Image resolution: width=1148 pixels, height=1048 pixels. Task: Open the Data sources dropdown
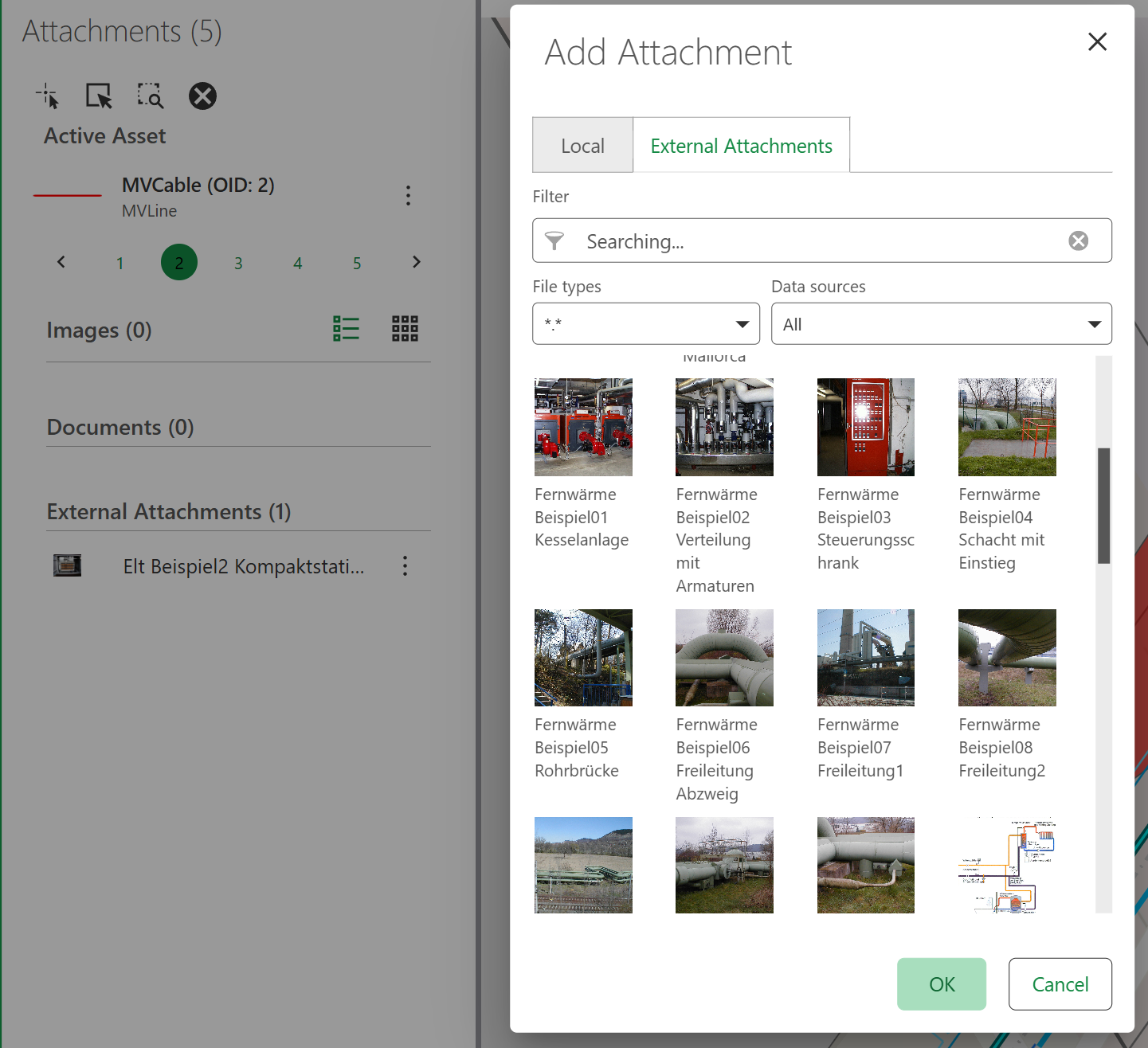pos(941,323)
